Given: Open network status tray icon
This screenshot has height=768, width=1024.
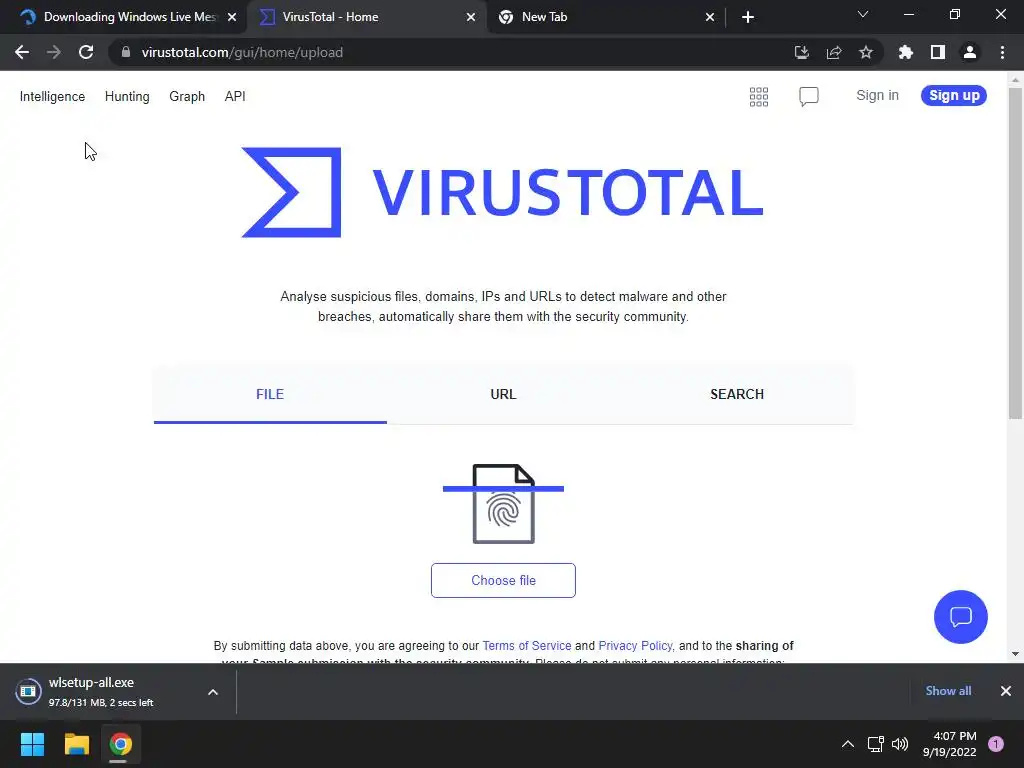Looking at the screenshot, I should (x=875, y=744).
